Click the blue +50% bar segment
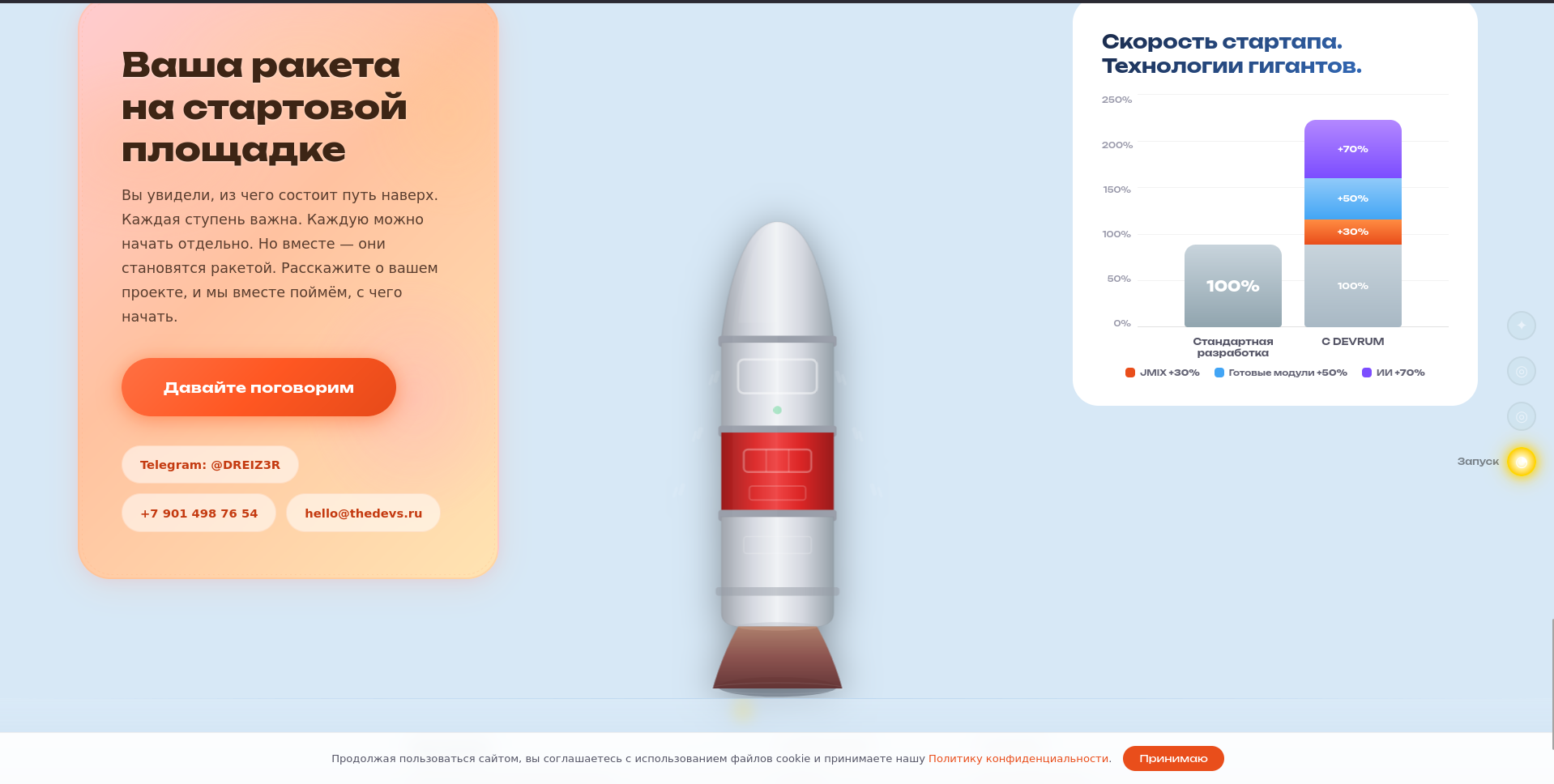Viewport: 1554px width, 784px height. tap(1352, 199)
